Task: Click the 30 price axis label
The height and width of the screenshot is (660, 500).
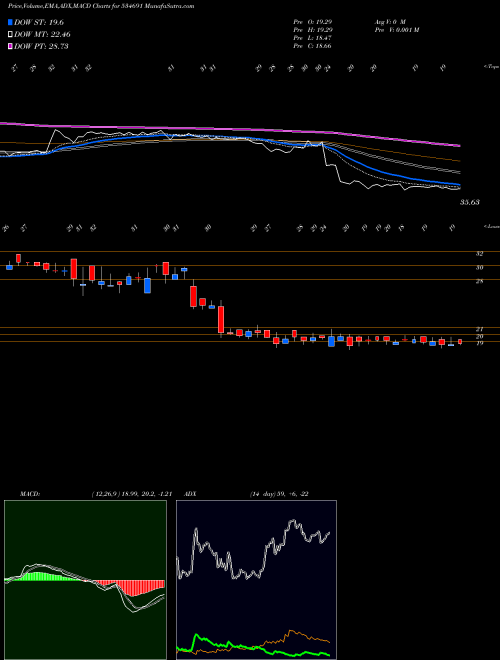Action: pos(479,267)
